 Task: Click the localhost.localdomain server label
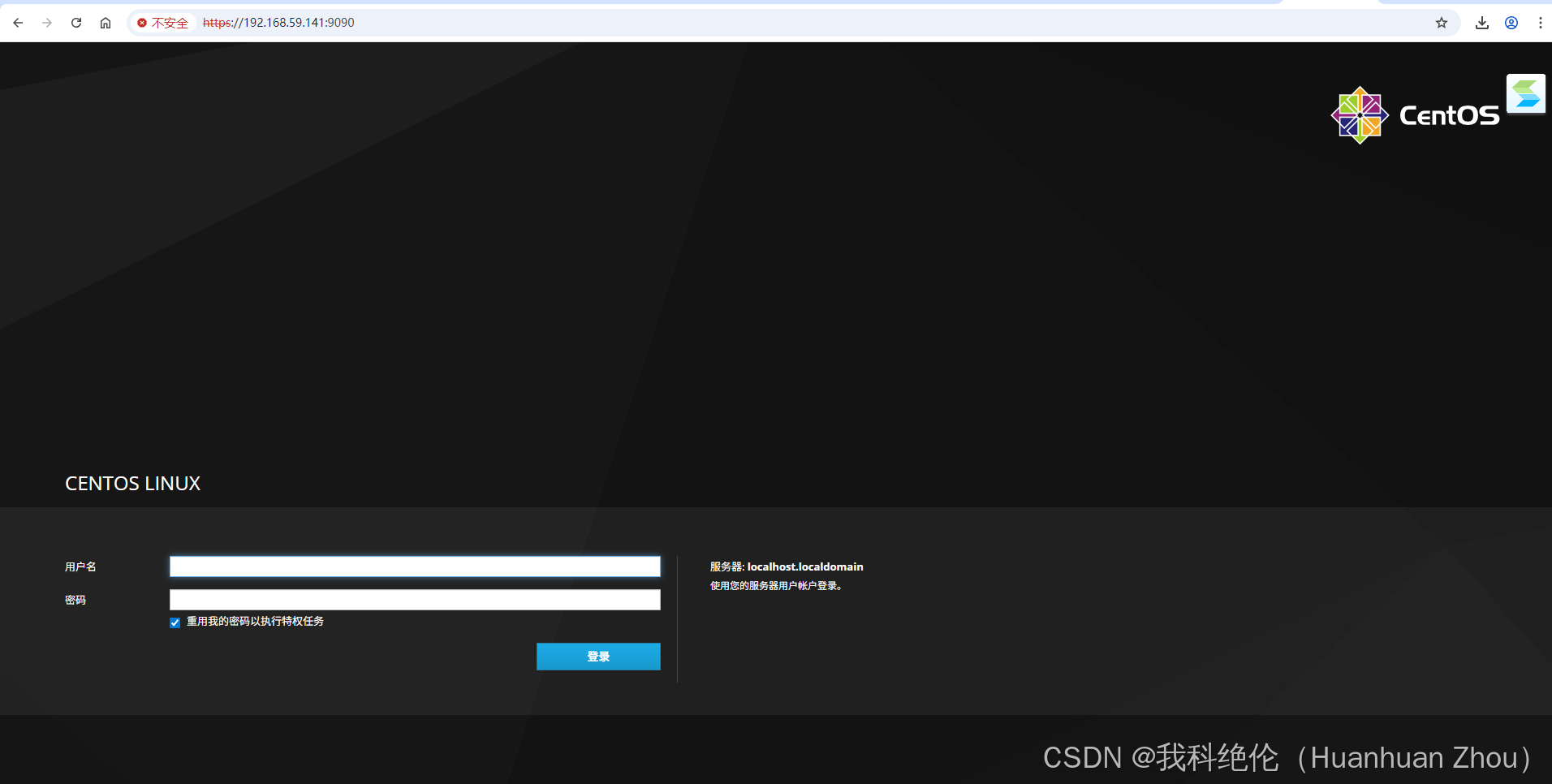click(x=805, y=566)
